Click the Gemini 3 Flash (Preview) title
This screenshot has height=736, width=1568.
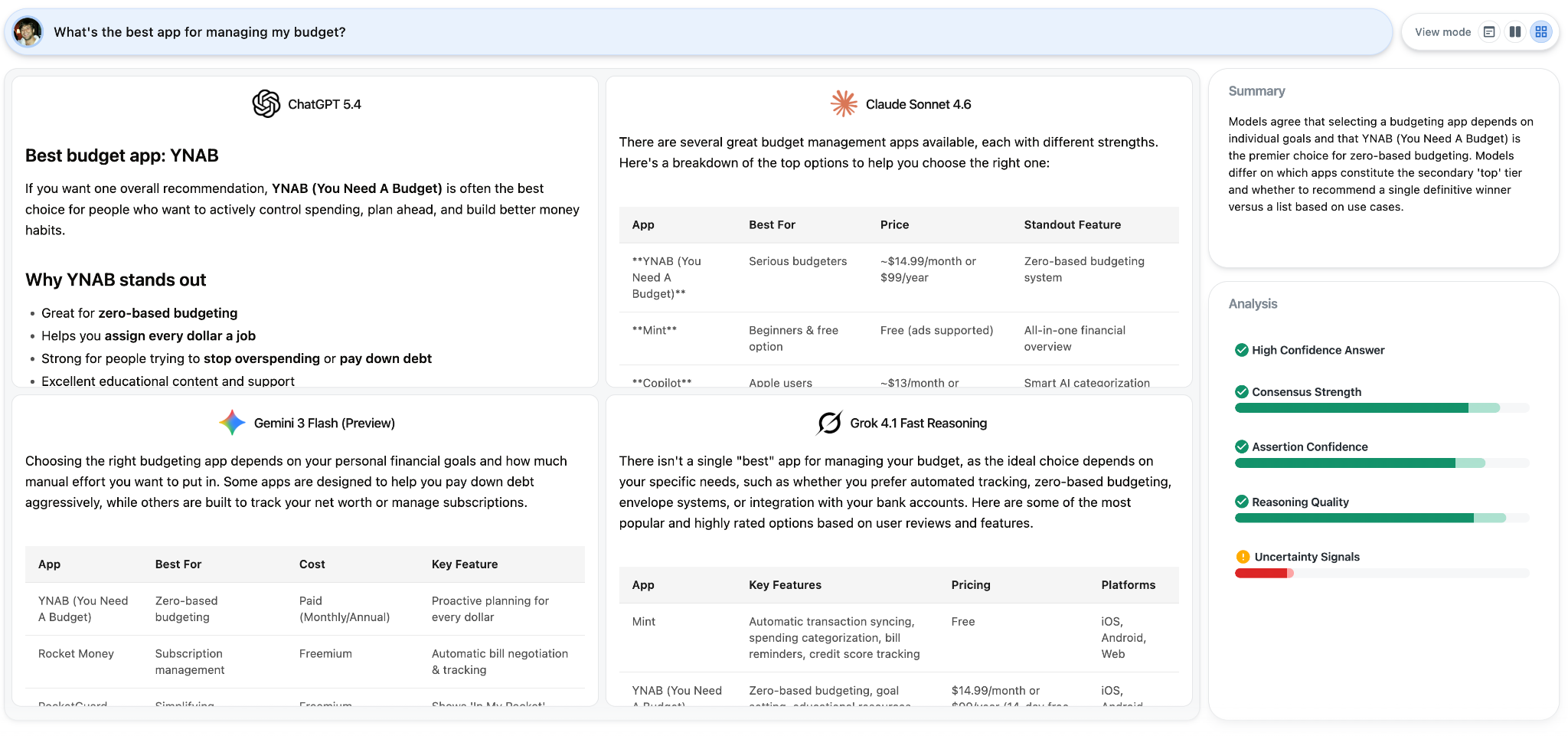pyautogui.click(x=325, y=423)
